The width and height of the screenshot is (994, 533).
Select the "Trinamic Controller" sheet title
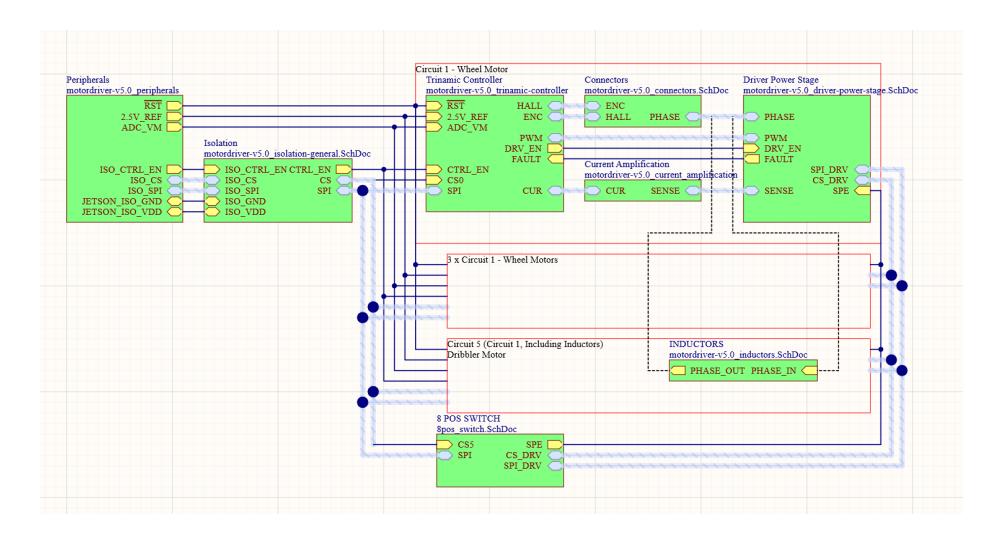click(x=464, y=80)
